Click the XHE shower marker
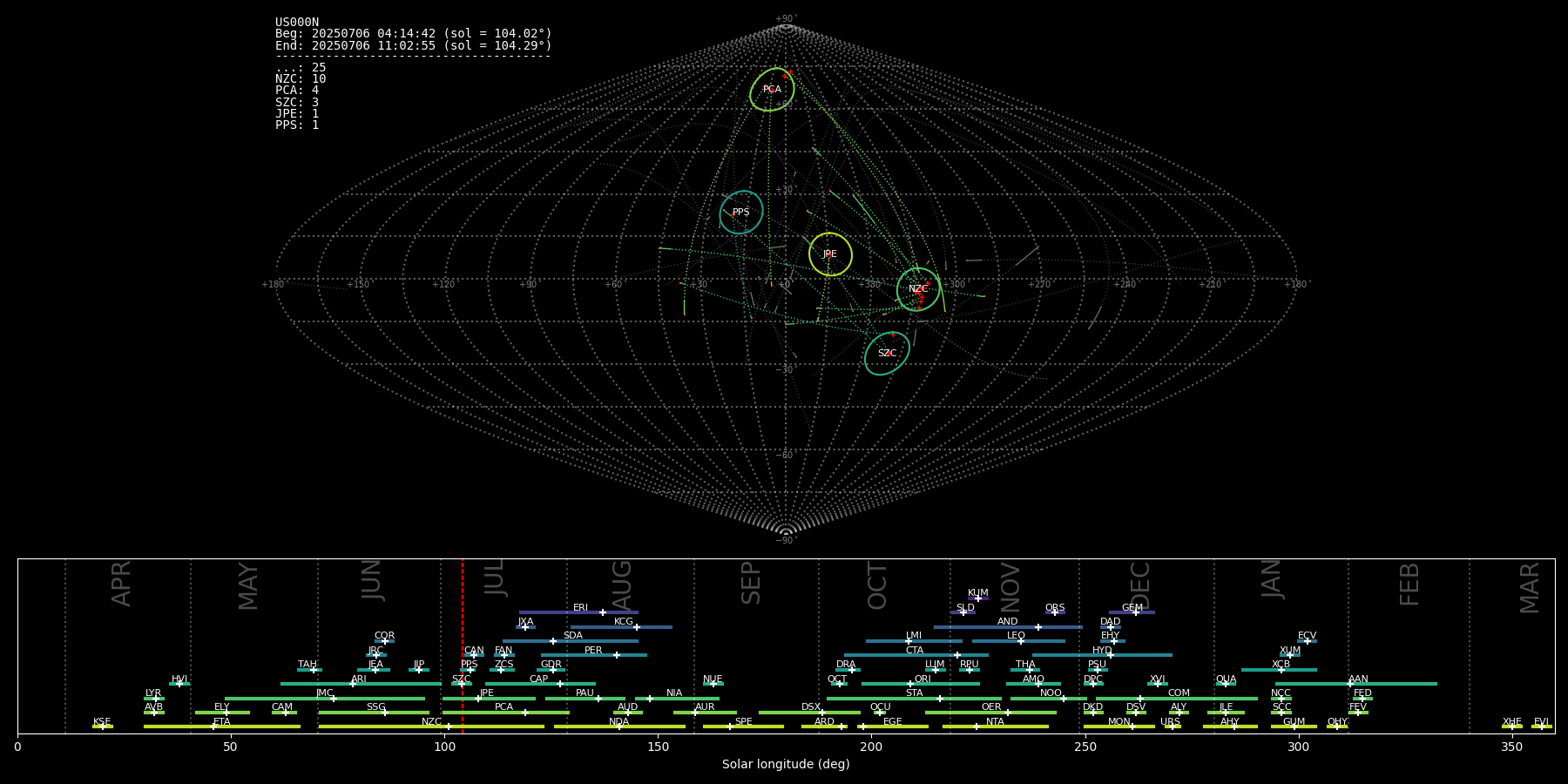The image size is (1568, 784). (1511, 727)
